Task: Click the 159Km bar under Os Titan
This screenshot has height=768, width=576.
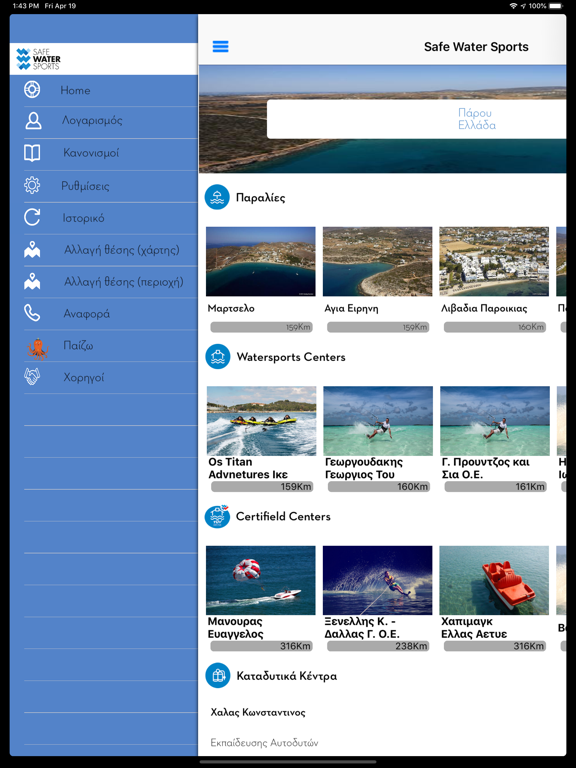Action: coord(262,486)
